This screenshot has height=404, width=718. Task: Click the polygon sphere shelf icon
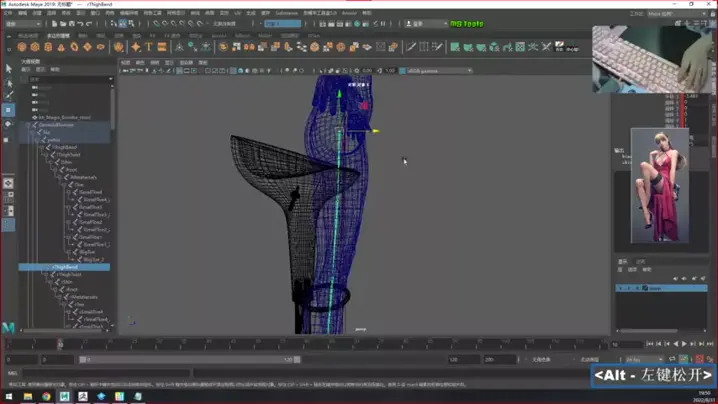(22, 47)
